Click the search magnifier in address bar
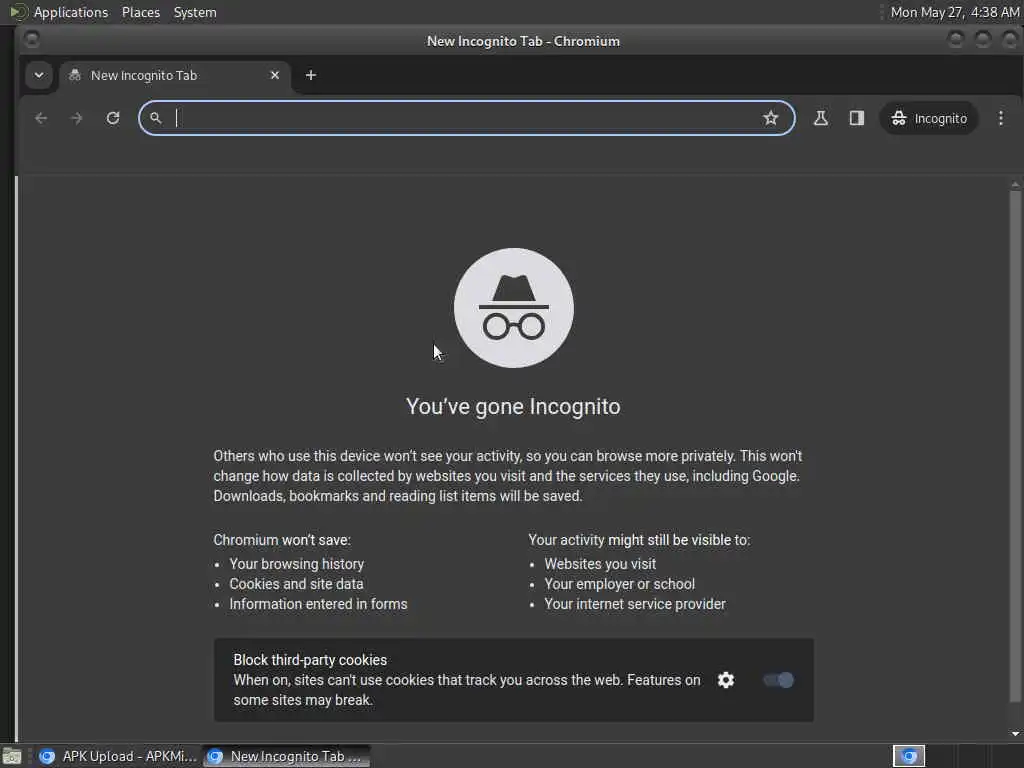 [x=155, y=118]
